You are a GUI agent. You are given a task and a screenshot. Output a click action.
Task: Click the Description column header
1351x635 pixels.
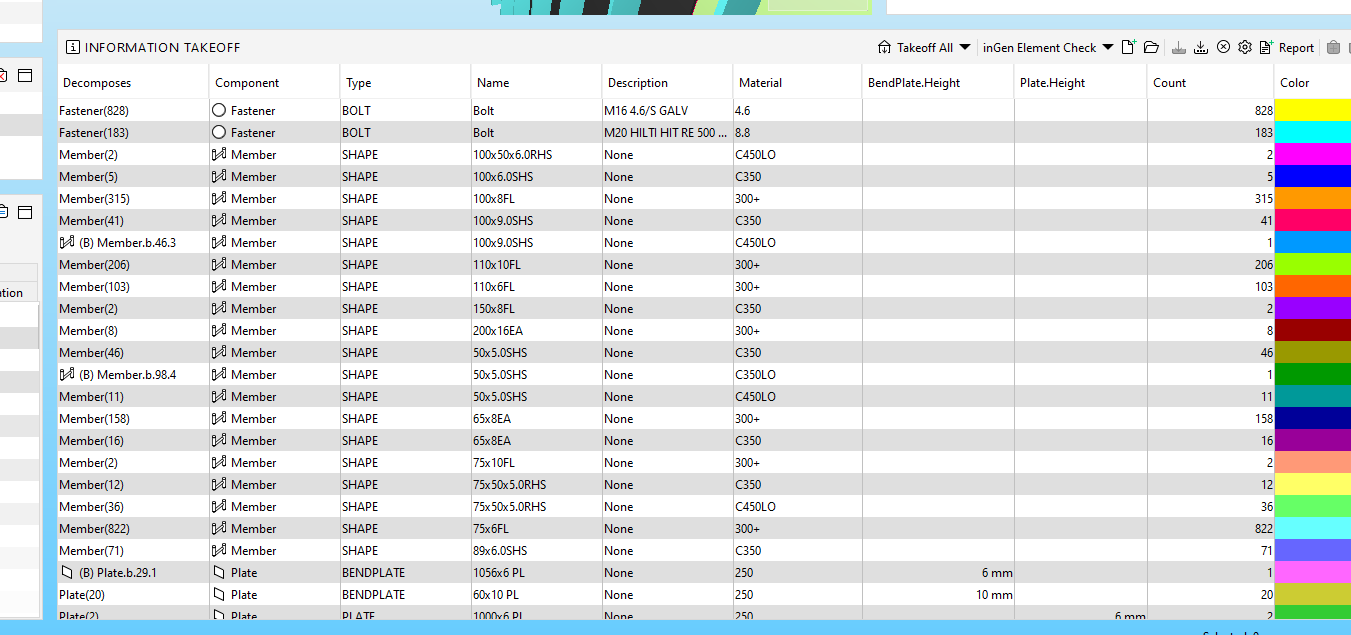[x=668, y=83]
